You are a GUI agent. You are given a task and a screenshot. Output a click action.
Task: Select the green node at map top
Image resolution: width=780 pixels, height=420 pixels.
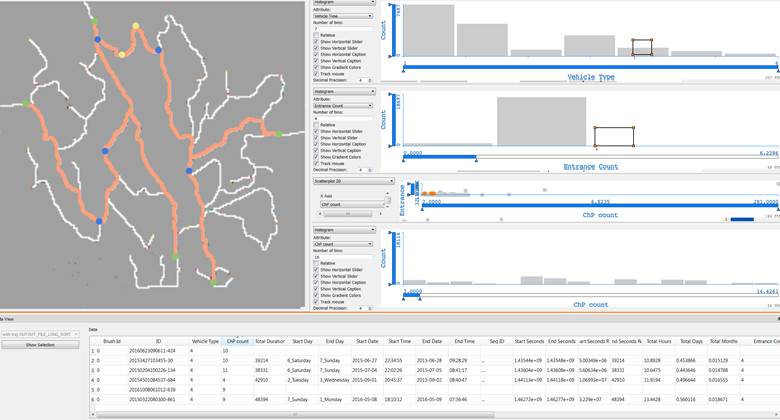(93, 20)
